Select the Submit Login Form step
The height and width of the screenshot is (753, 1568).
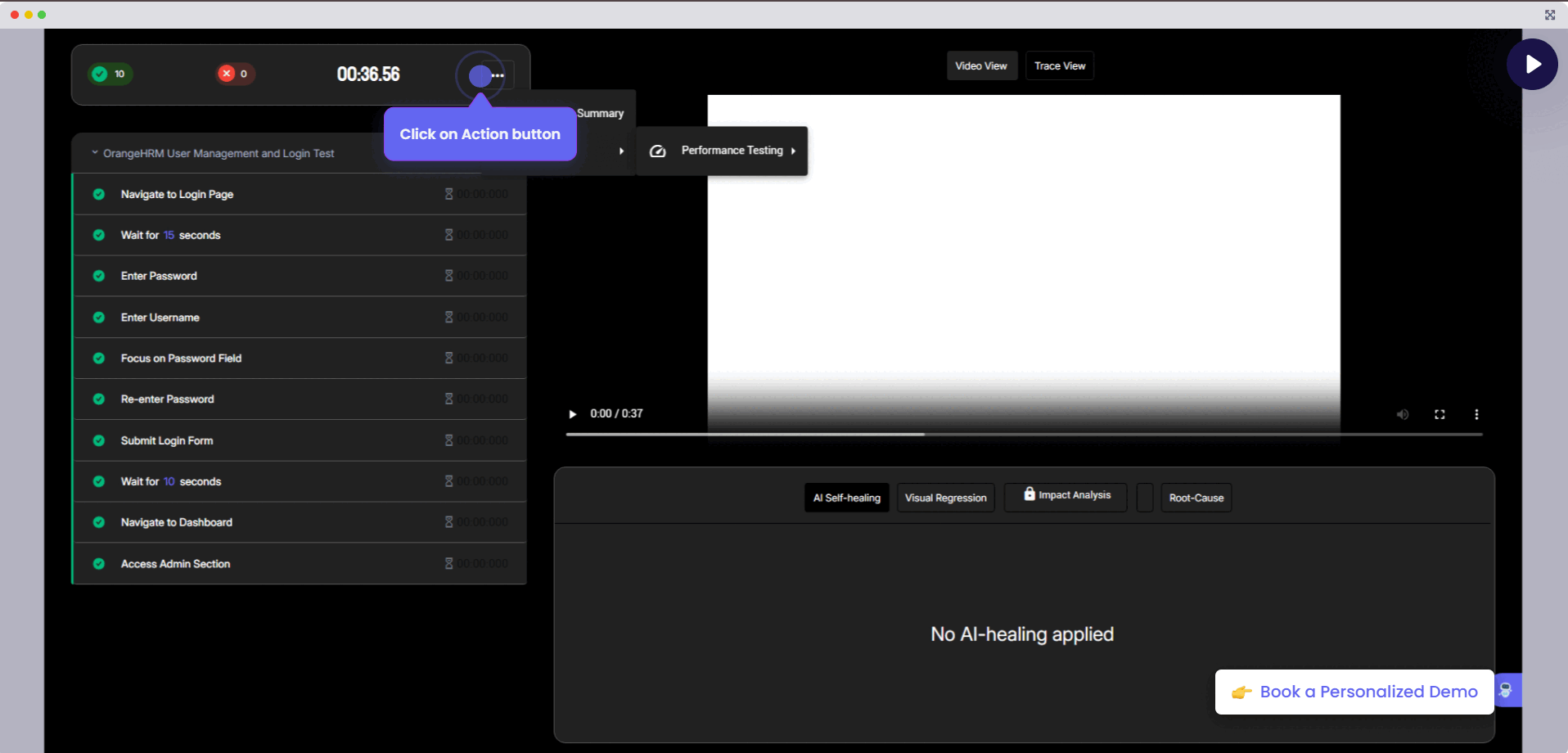pyautogui.click(x=167, y=440)
